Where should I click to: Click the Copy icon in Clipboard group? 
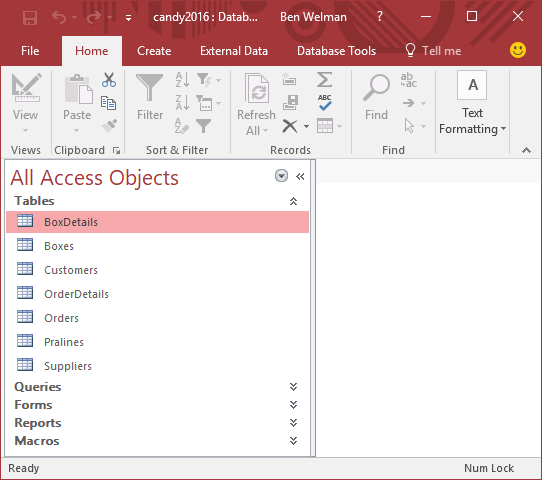coord(108,103)
